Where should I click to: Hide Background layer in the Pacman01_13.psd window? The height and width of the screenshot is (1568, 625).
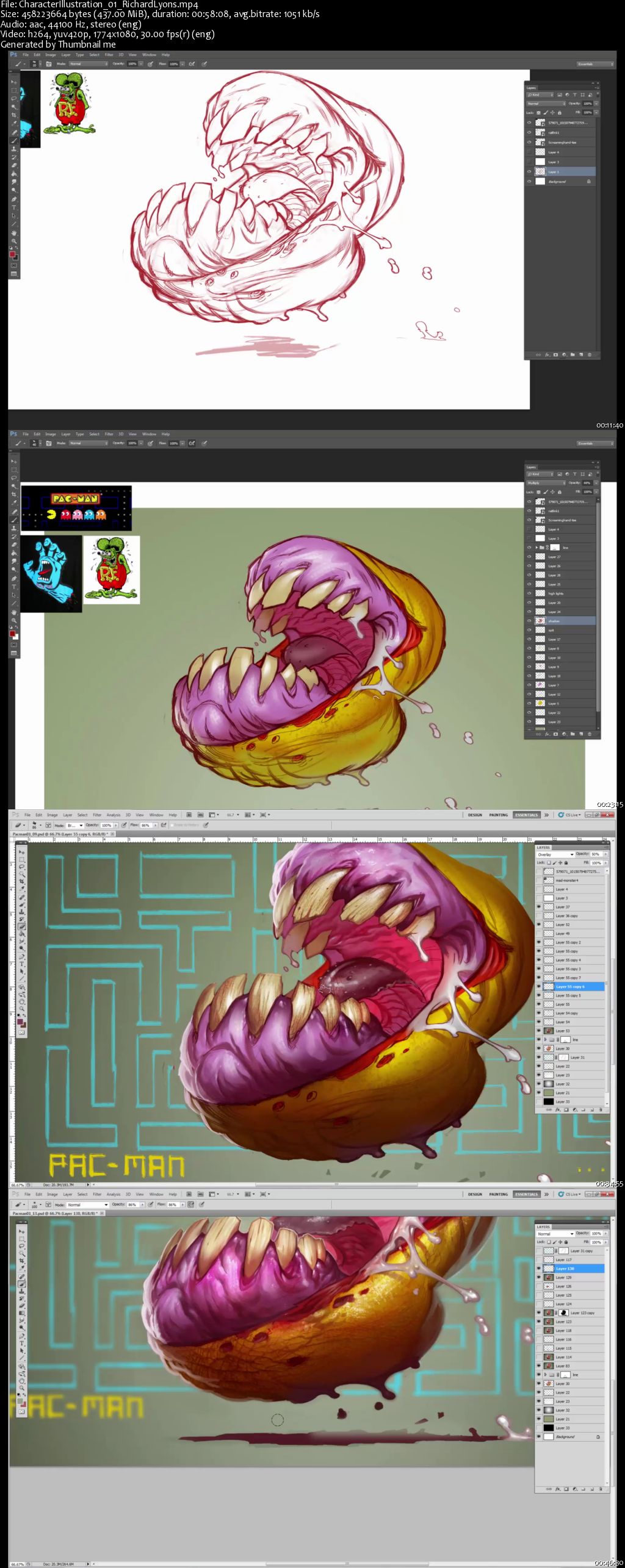click(539, 1436)
